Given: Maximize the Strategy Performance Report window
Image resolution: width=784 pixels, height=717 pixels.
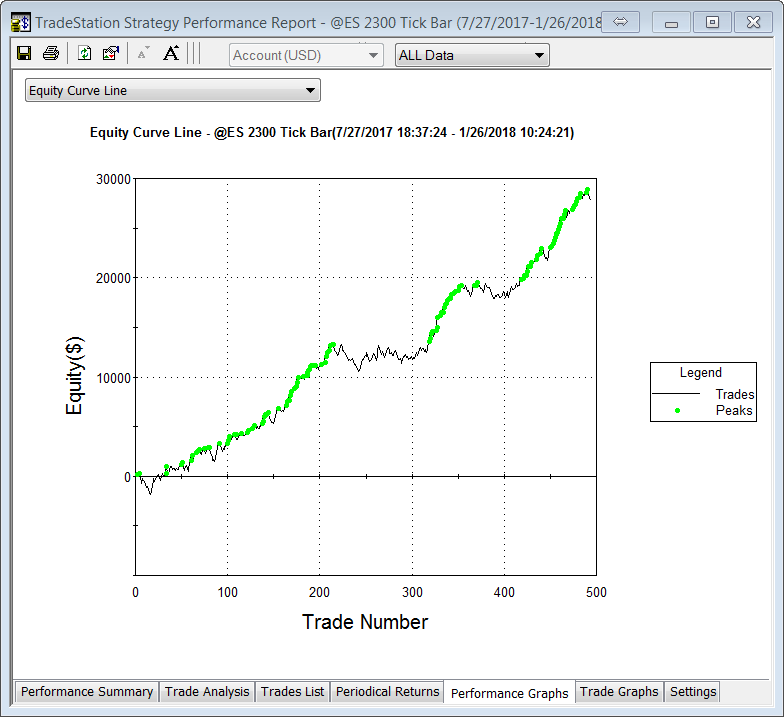Looking at the screenshot, I should click(712, 22).
